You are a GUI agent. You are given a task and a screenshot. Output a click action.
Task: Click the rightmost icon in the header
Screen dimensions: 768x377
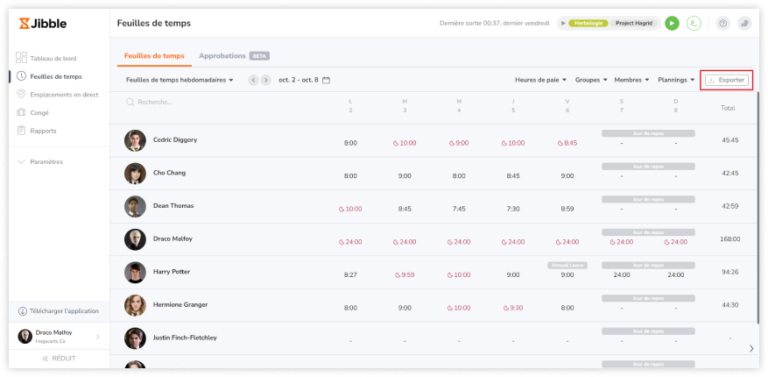[744, 23]
